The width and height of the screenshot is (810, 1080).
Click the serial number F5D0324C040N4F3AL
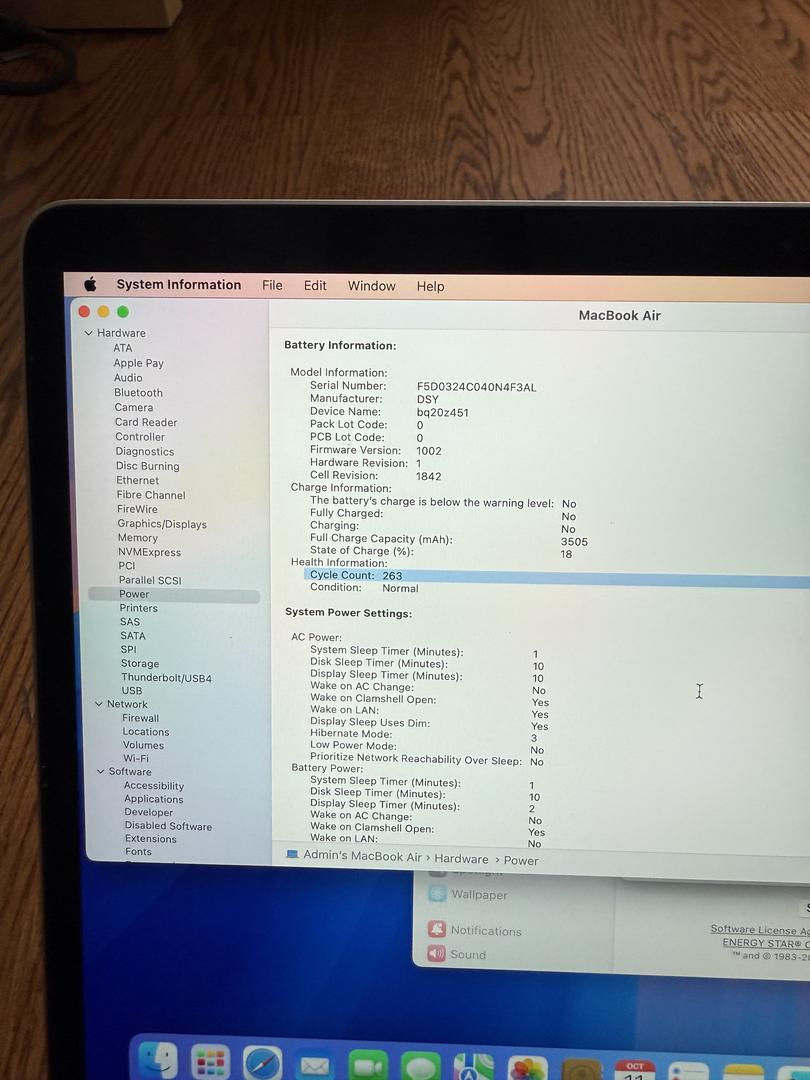click(476, 387)
